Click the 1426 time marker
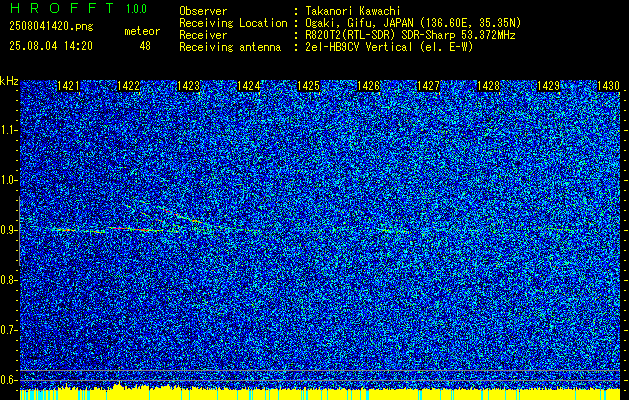629x400 pixels. coord(369,85)
